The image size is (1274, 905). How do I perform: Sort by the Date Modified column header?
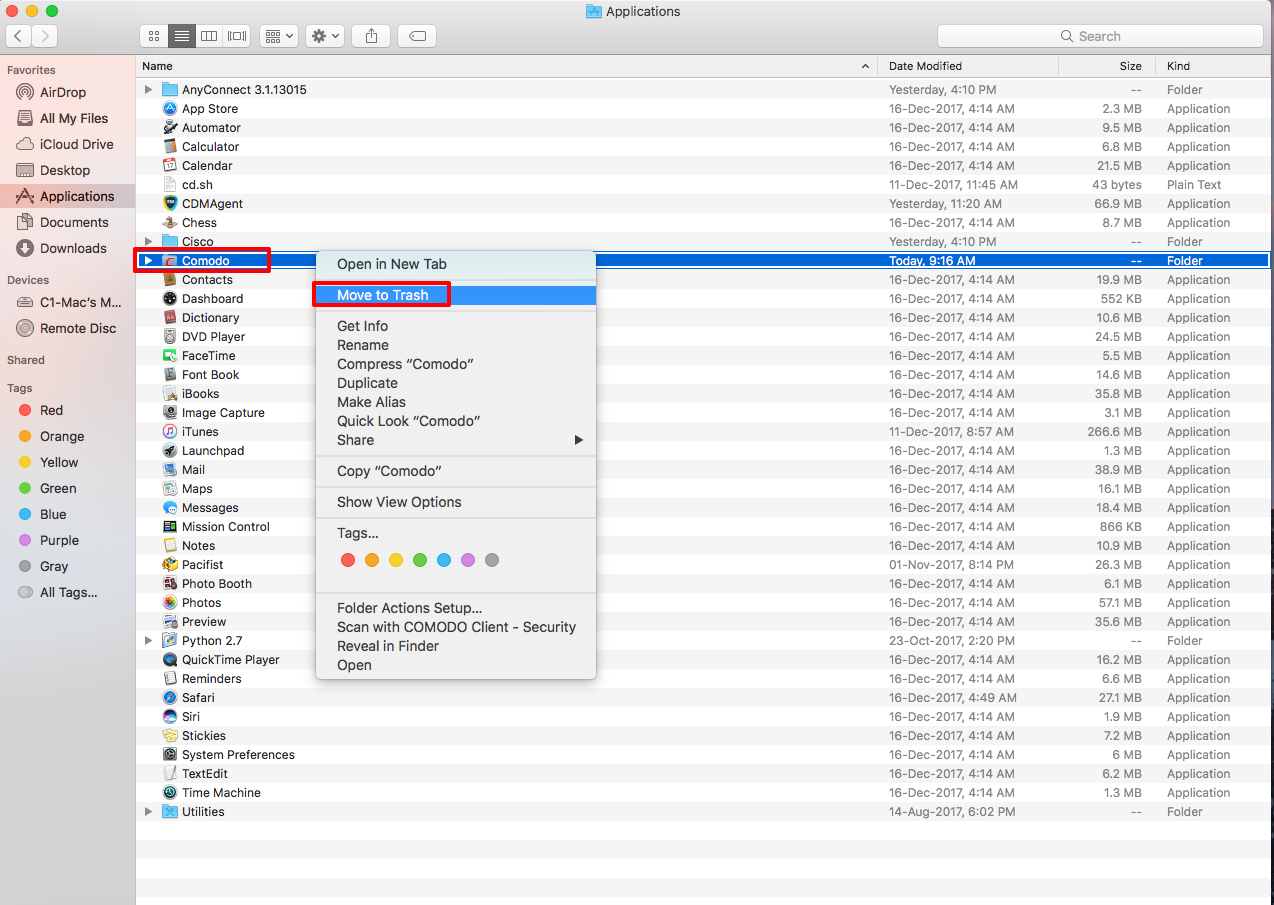pyautogui.click(x=925, y=66)
